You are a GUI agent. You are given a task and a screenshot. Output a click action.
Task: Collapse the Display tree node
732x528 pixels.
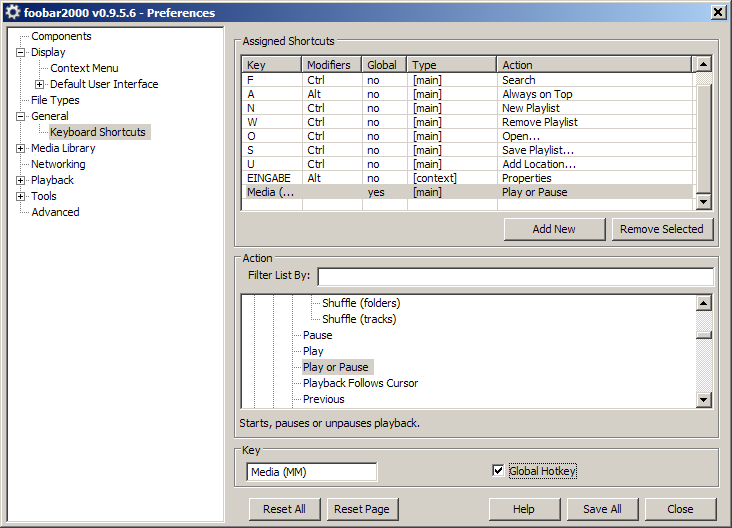pyautogui.click(x=21, y=52)
